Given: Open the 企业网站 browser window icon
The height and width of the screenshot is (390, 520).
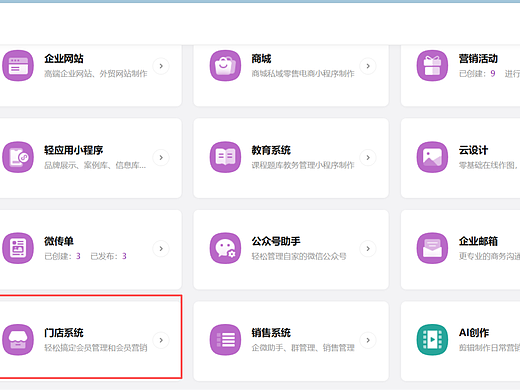Looking at the screenshot, I should [18, 66].
